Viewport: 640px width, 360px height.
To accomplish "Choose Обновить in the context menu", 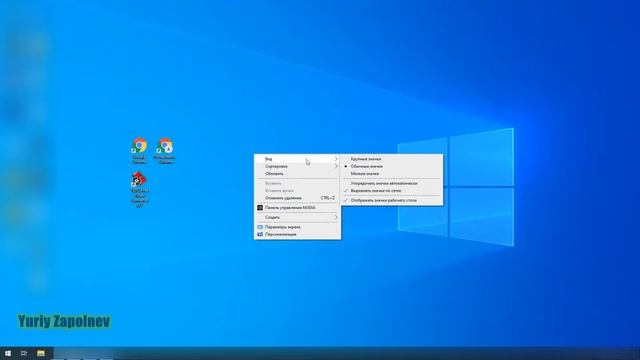I will click(298, 173).
